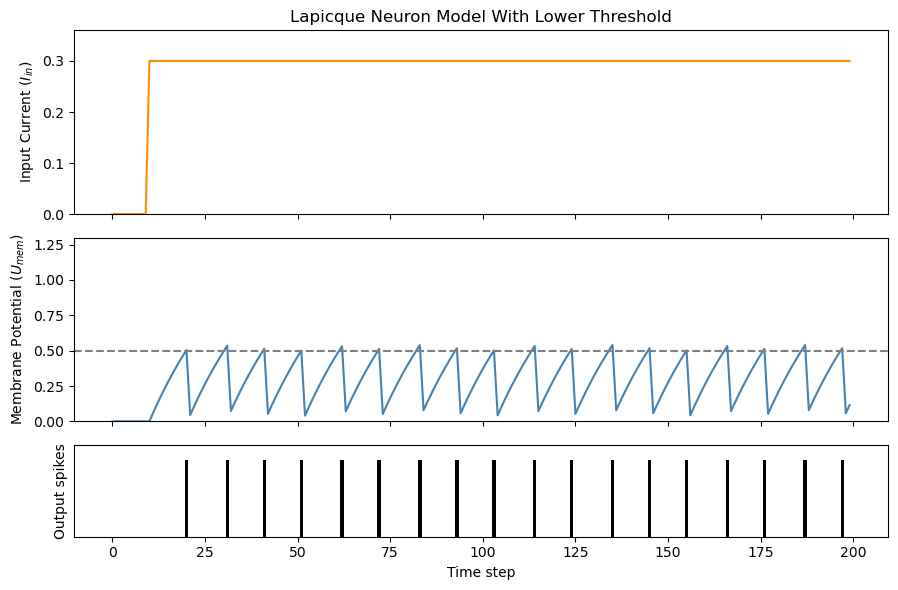This screenshot has height=590, width=898.
Task: Click the first membrane potential peak
Action: coord(186,351)
